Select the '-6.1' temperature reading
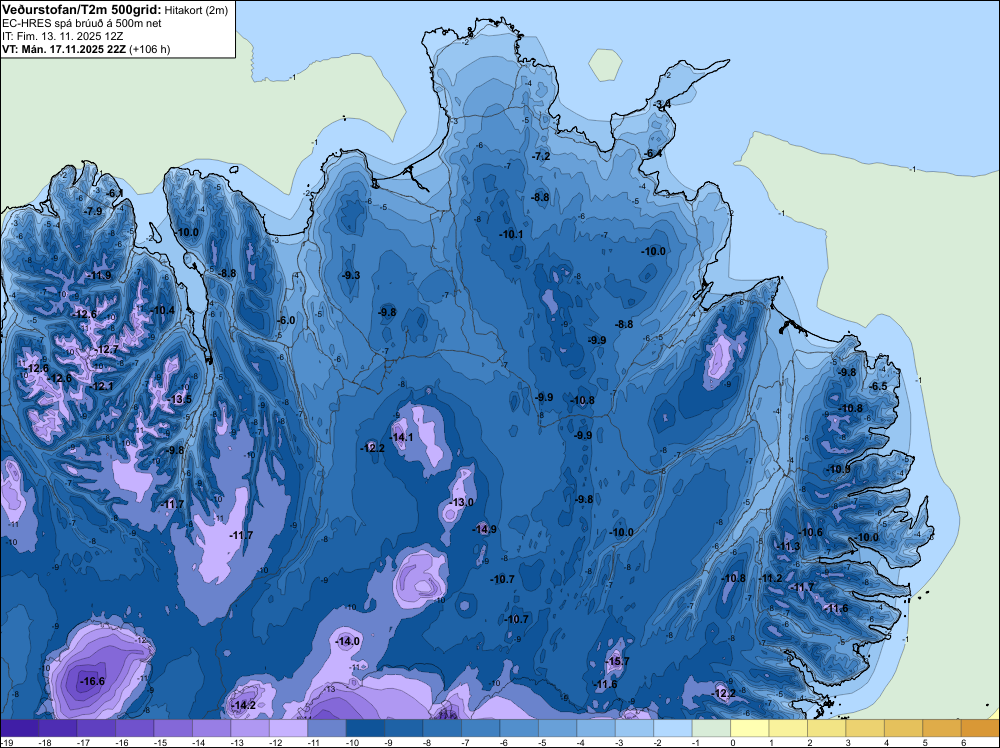The image size is (1000, 748). point(115,193)
